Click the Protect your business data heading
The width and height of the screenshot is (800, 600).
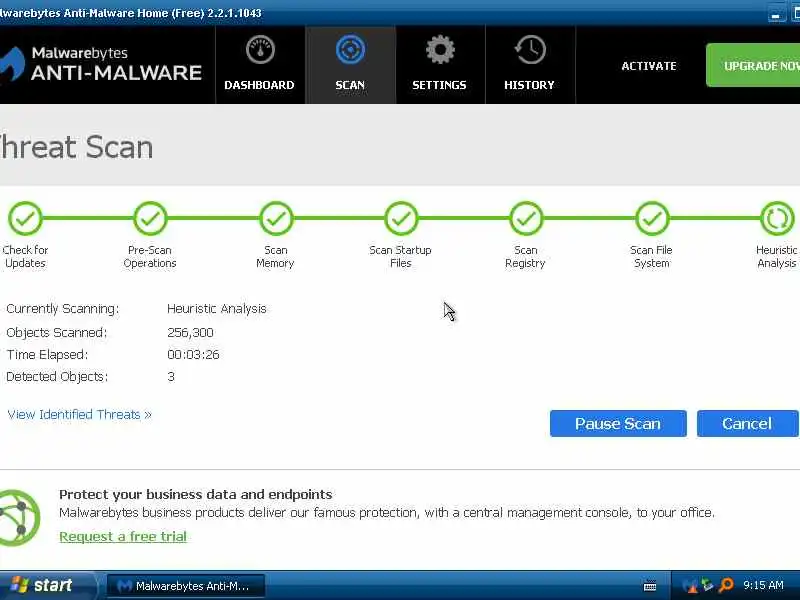pyautogui.click(x=195, y=494)
